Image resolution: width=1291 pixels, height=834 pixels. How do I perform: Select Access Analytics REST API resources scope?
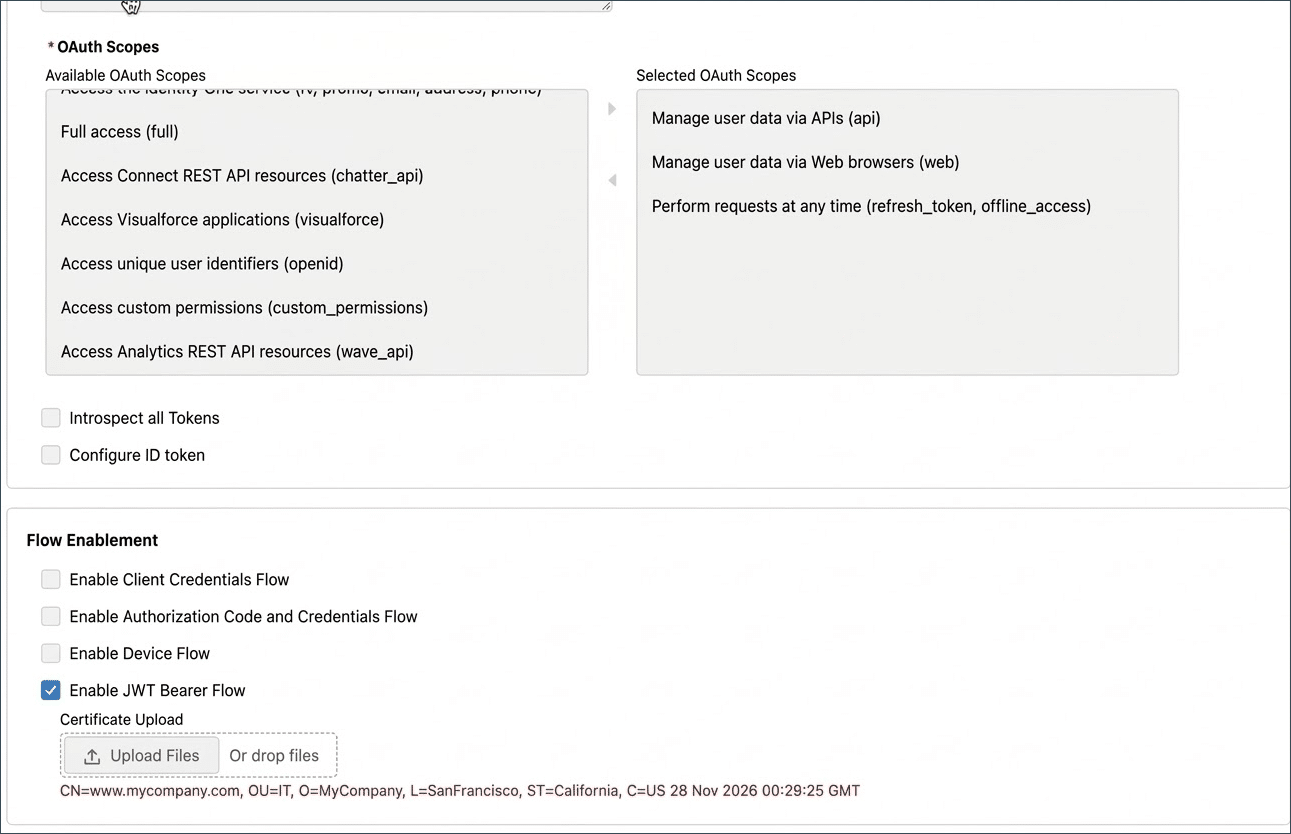(237, 352)
